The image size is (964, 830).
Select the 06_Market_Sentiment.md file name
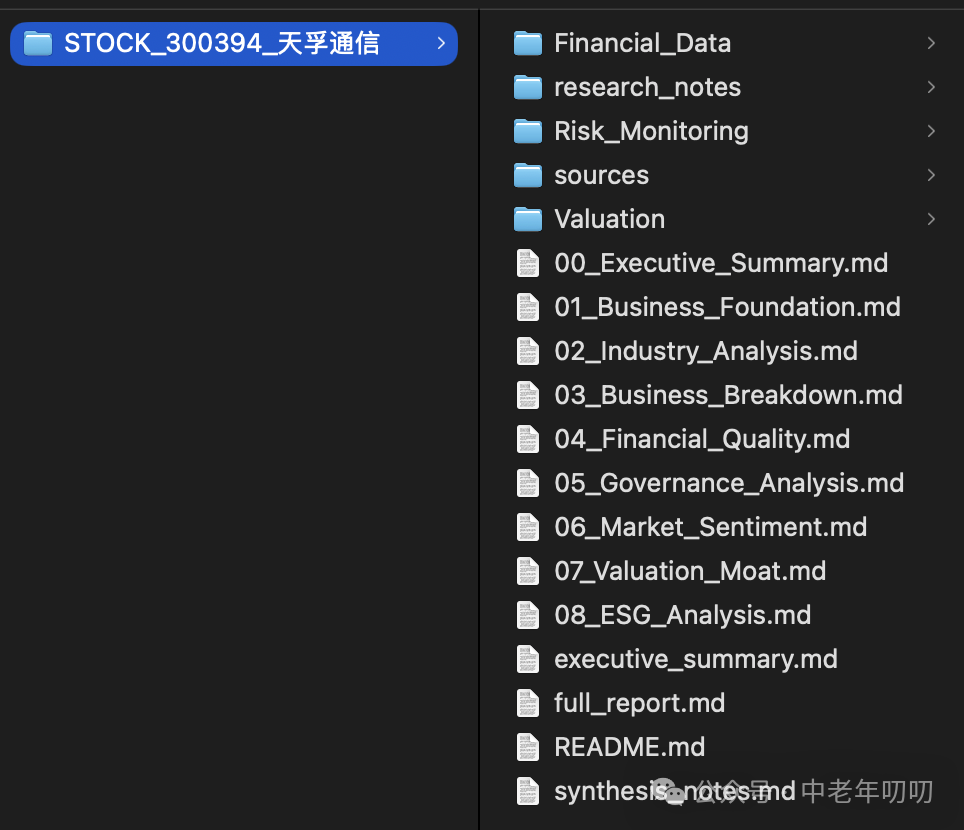(x=711, y=528)
